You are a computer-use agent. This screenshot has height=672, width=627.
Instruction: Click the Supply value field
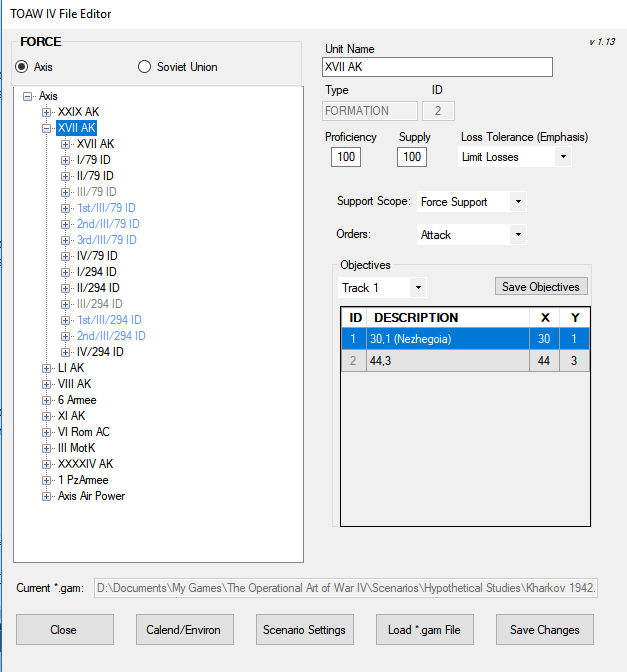point(412,157)
